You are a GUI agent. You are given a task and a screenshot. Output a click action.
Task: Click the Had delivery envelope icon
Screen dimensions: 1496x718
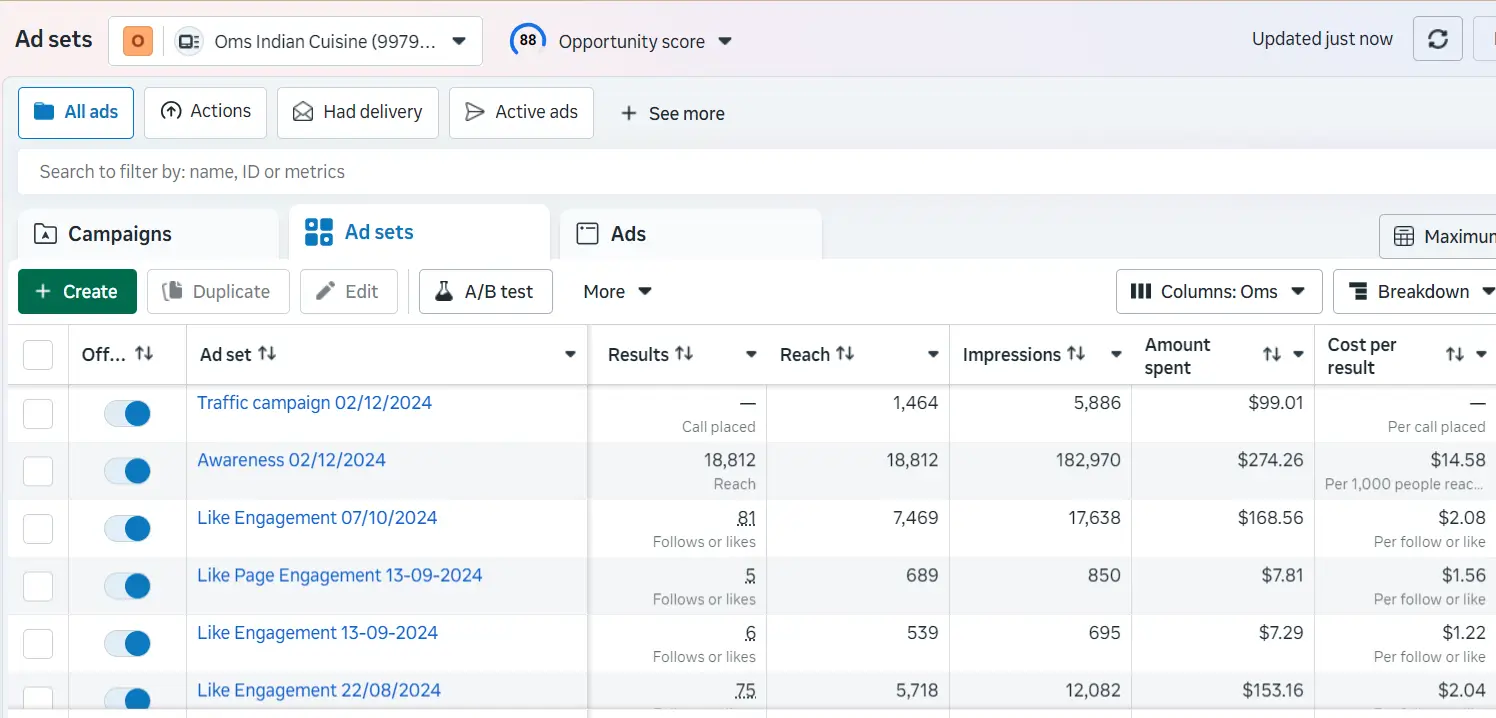303,112
